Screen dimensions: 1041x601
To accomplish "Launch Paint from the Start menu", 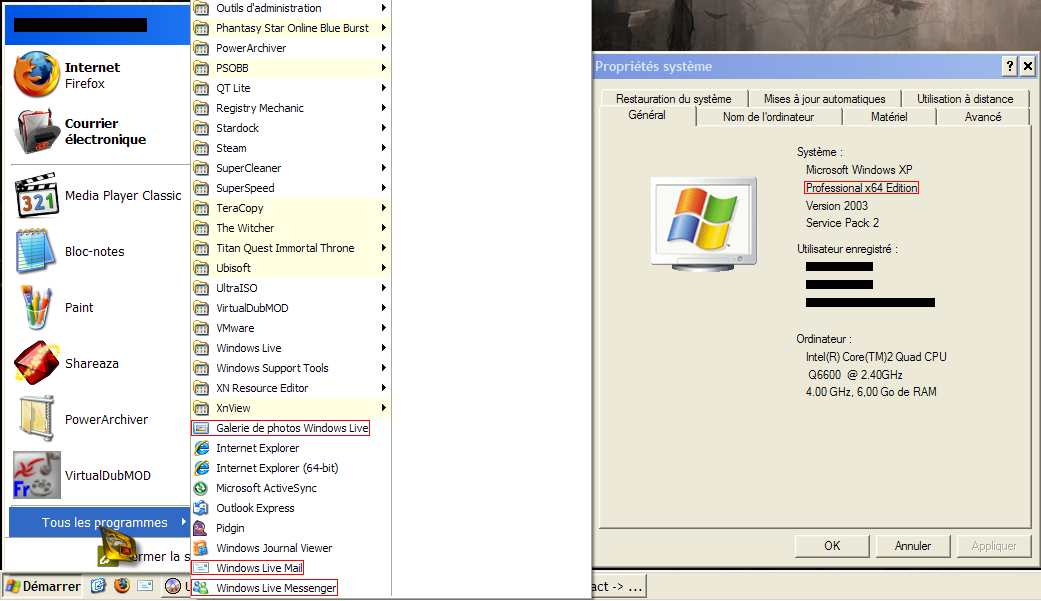I will [x=100, y=307].
